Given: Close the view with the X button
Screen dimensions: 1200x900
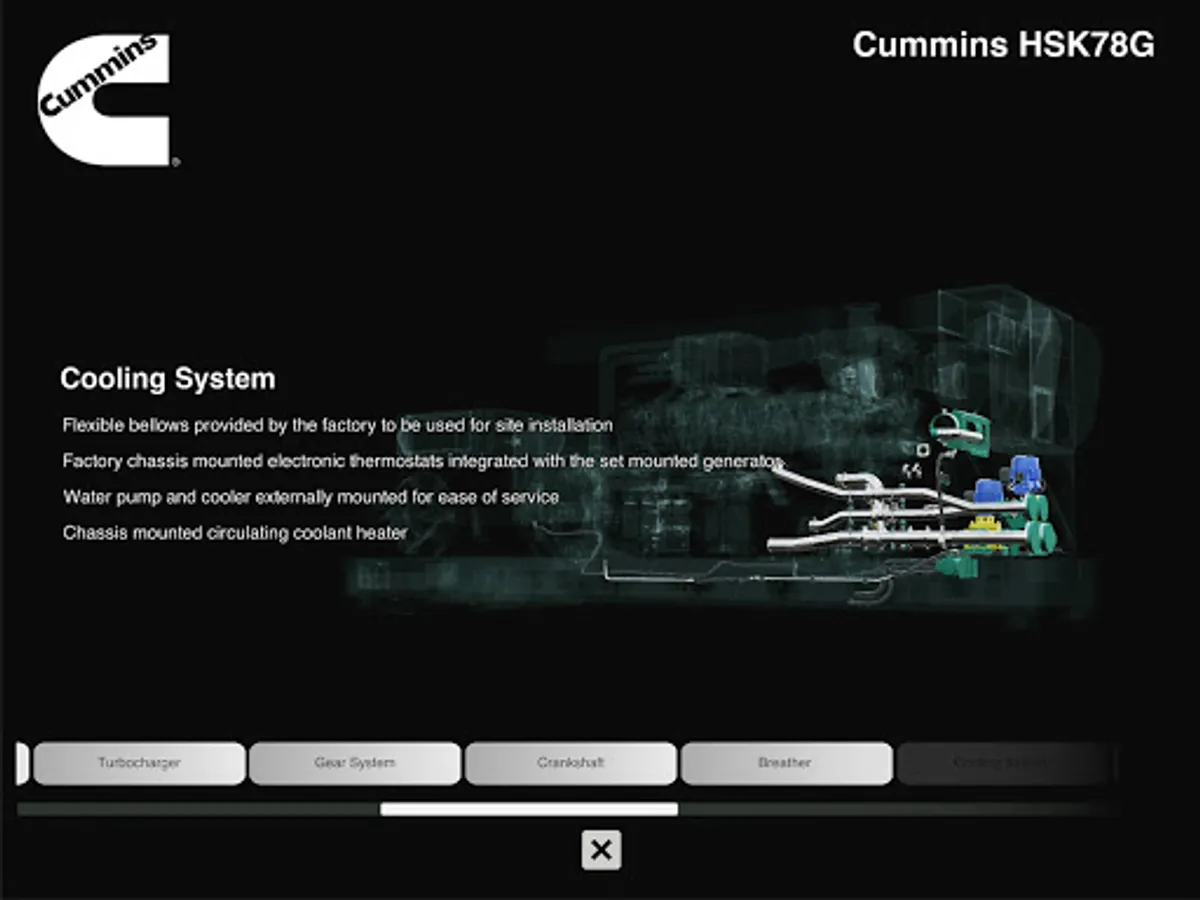Looking at the screenshot, I should pos(601,850).
